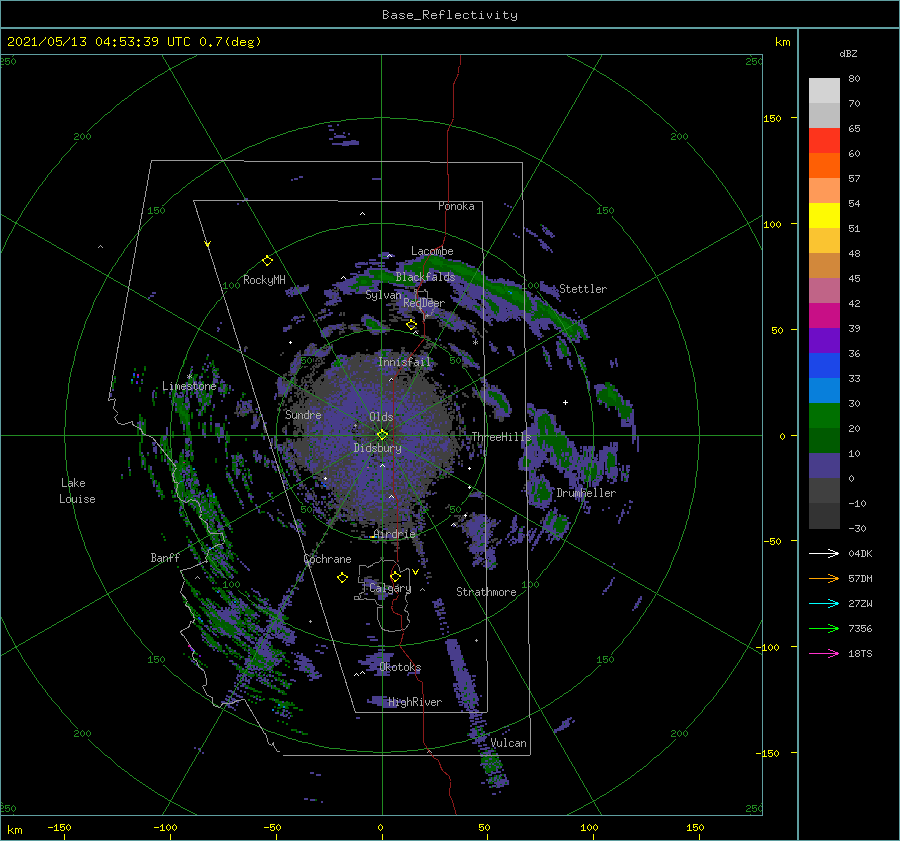The width and height of the screenshot is (900, 841).
Task: Click the white plus marker east of ThreeHills
Action: pos(565,402)
